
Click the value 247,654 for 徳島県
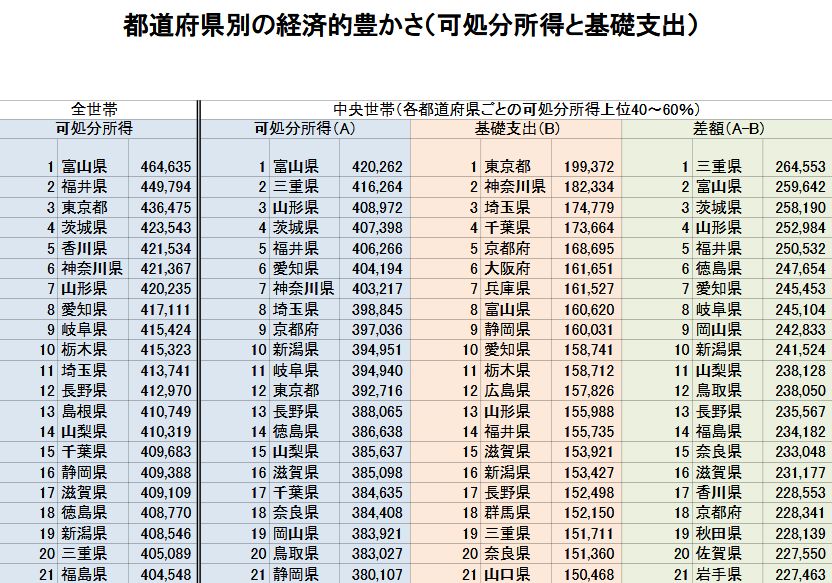coord(801,268)
